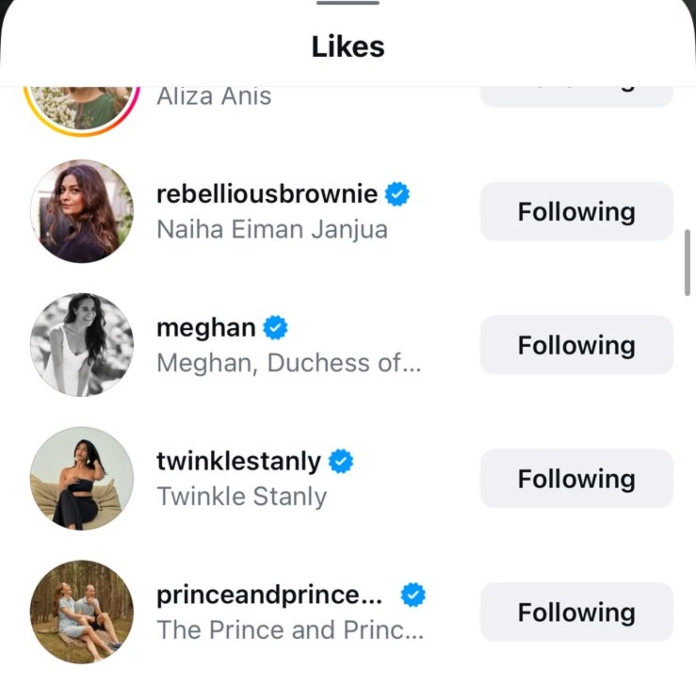Screen dimensions: 696x686
Task: Tap the blue verified checkmark beside twinklestanly
Action: pyautogui.click(x=341, y=461)
